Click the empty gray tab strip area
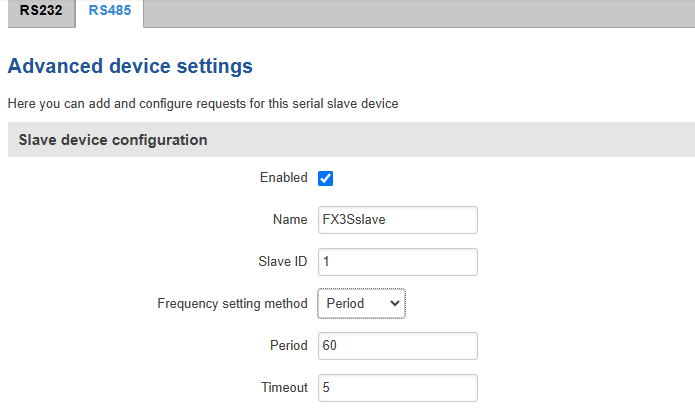This screenshot has width=695, height=411. 419,13
